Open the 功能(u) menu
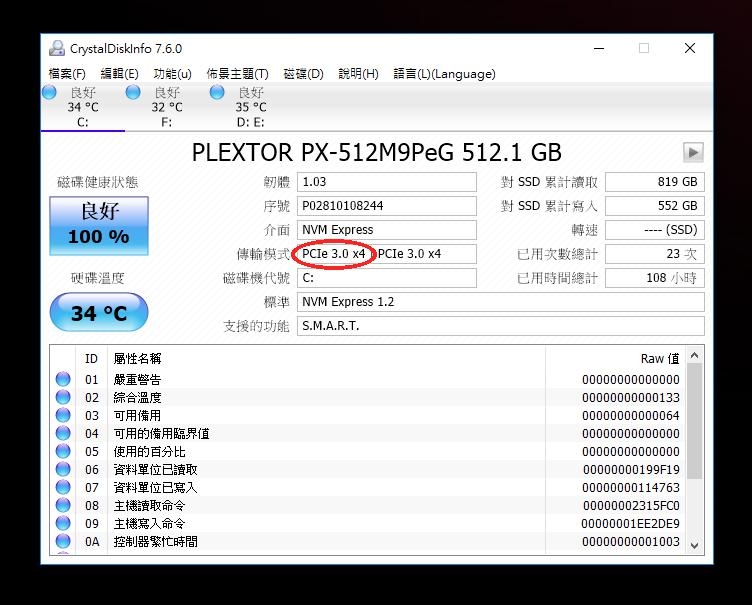Screen dimensions: 752x605 (x=172, y=74)
